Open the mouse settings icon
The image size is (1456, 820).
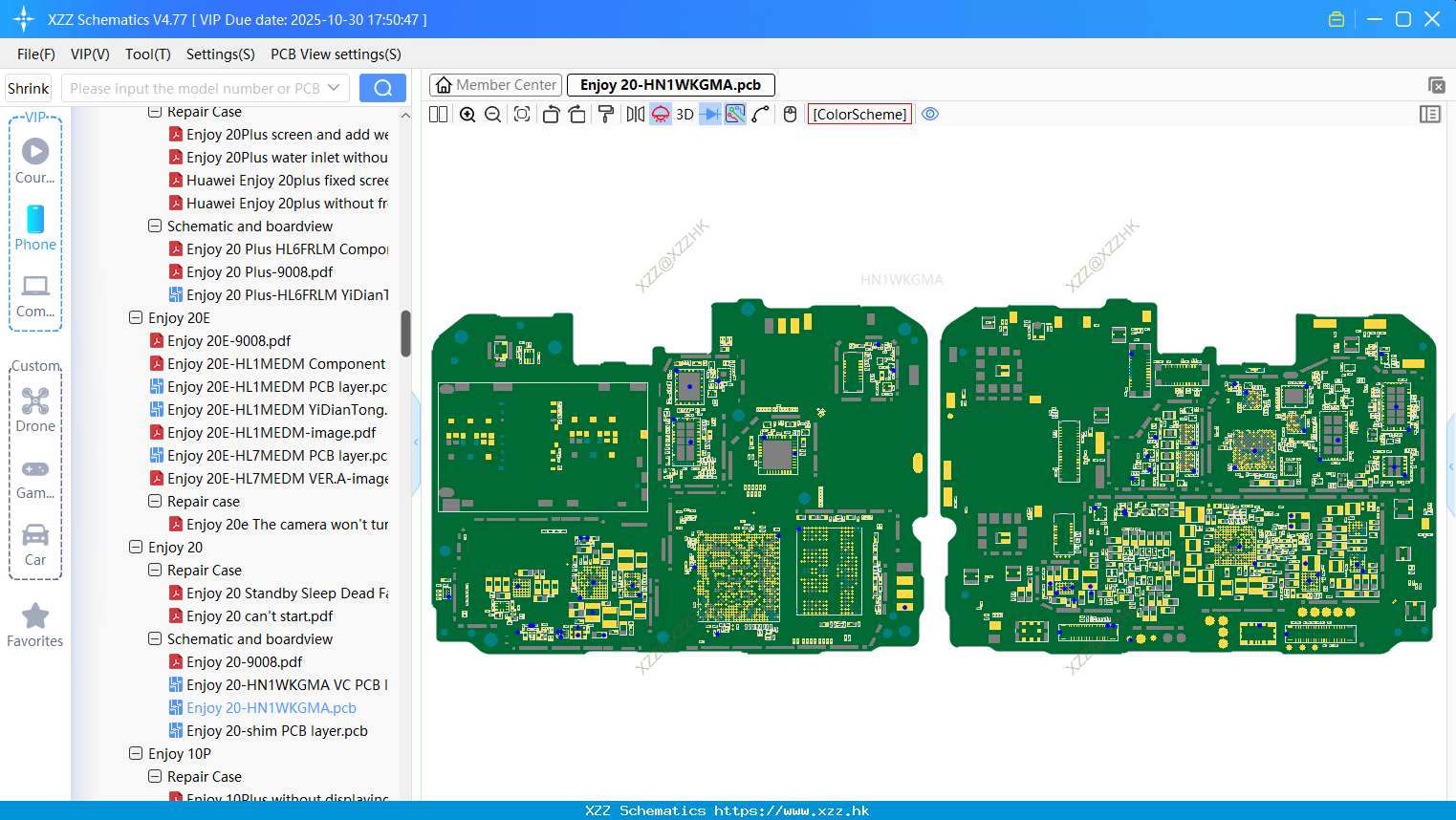coord(790,115)
